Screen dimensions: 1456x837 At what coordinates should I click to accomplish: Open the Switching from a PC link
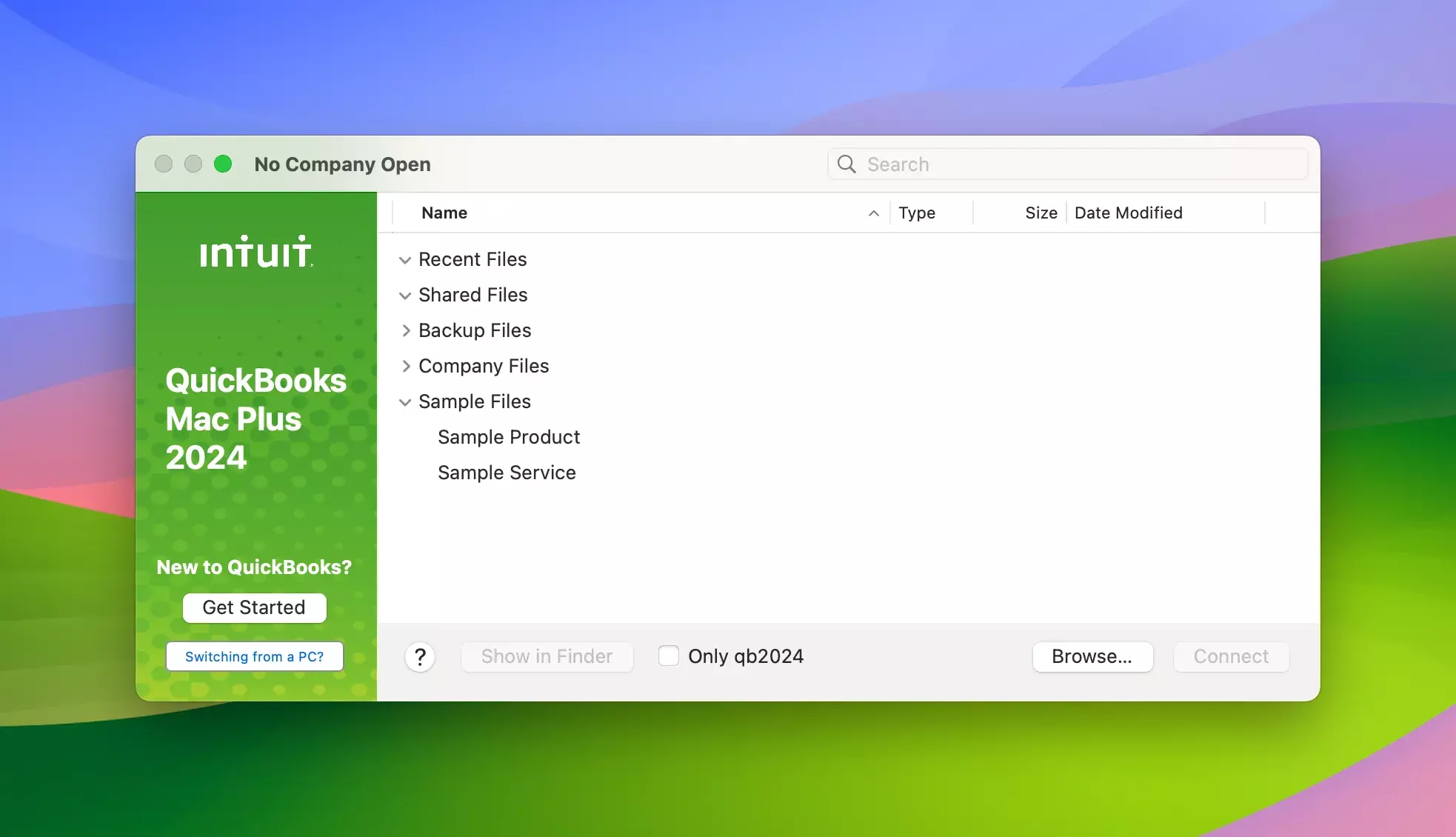pos(254,656)
